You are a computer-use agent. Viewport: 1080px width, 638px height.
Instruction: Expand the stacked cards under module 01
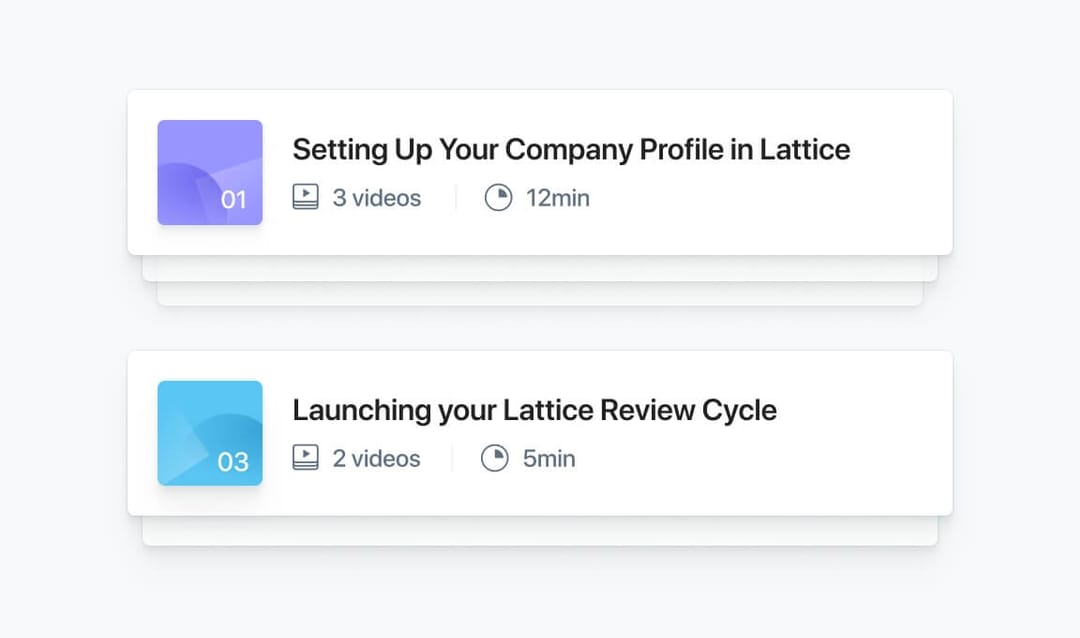point(540,290)
